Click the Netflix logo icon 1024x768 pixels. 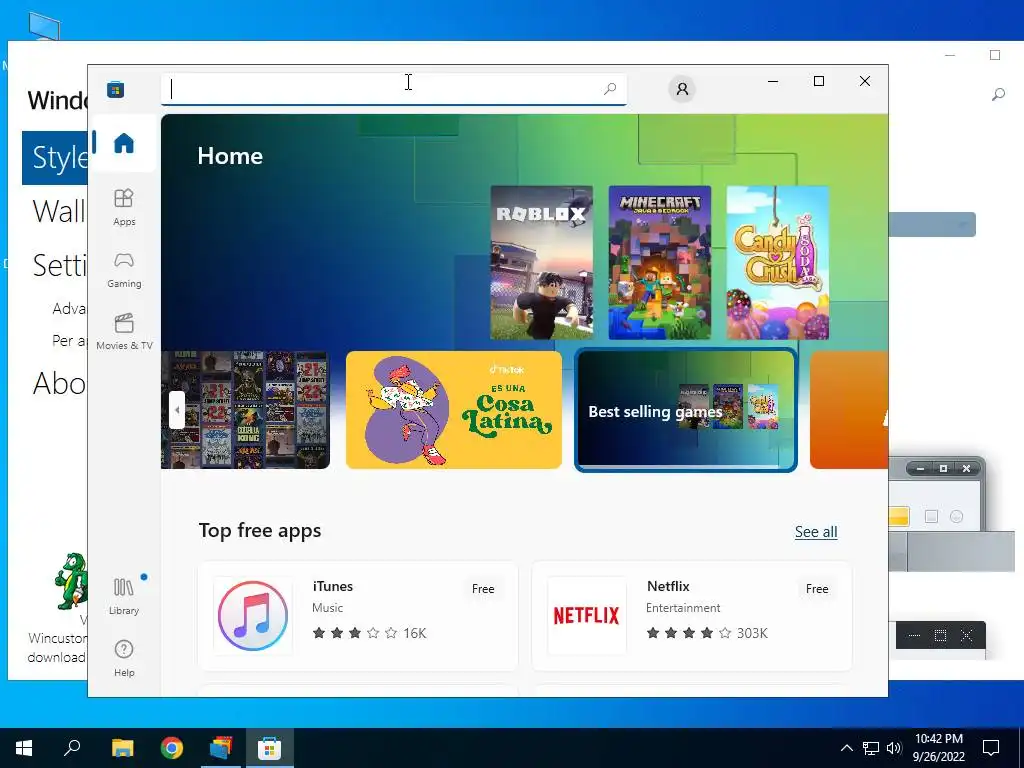point(586,616)
